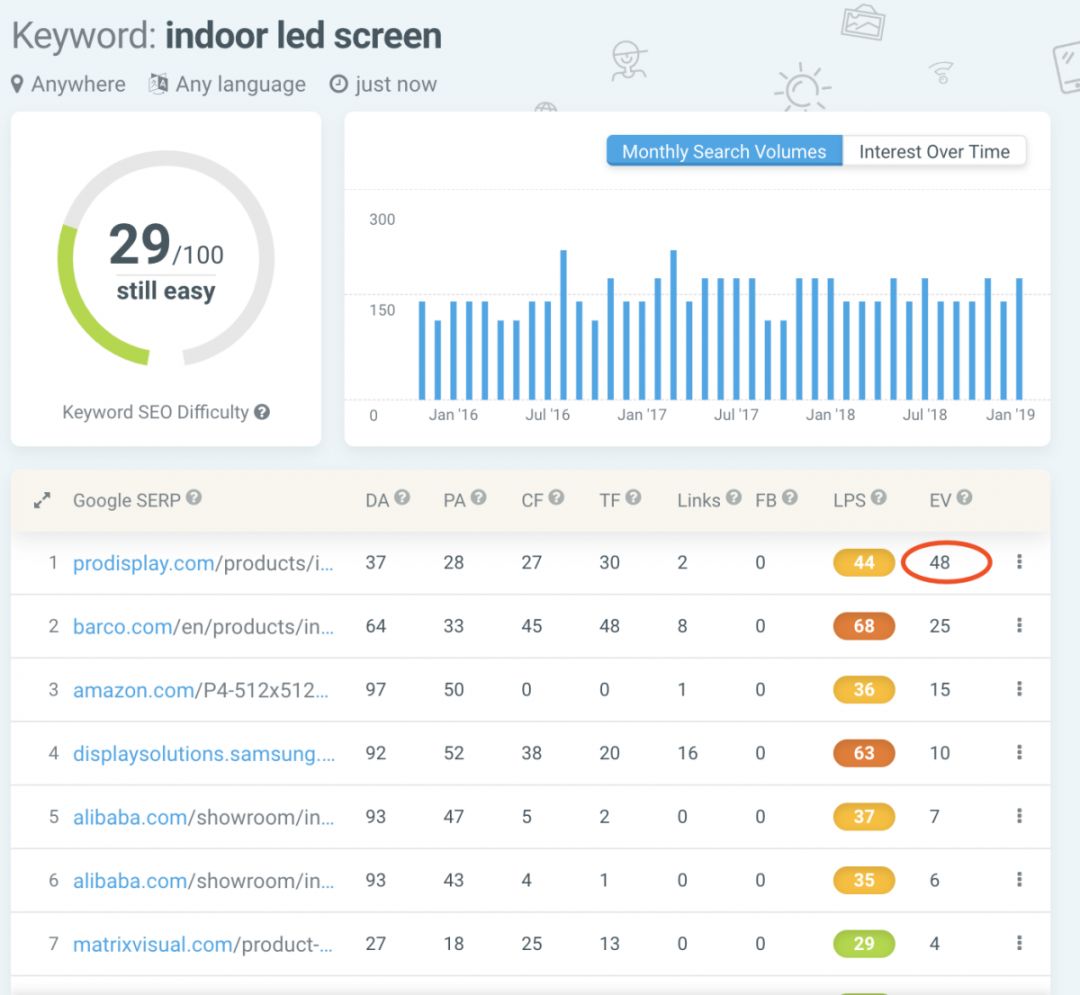1080x995 pixels.
Task: Click the EV value 25 for barco.com
Action: tap(939, 626)
